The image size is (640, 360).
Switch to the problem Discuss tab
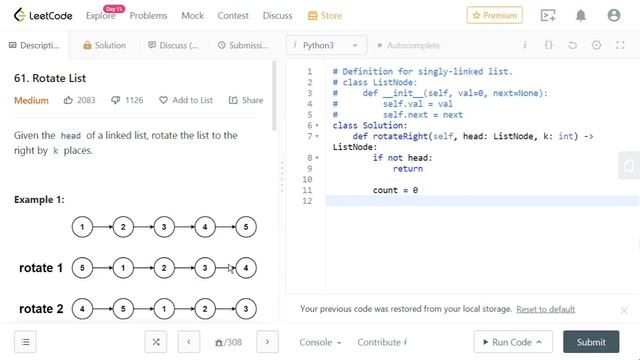click(x=173, y=45)
